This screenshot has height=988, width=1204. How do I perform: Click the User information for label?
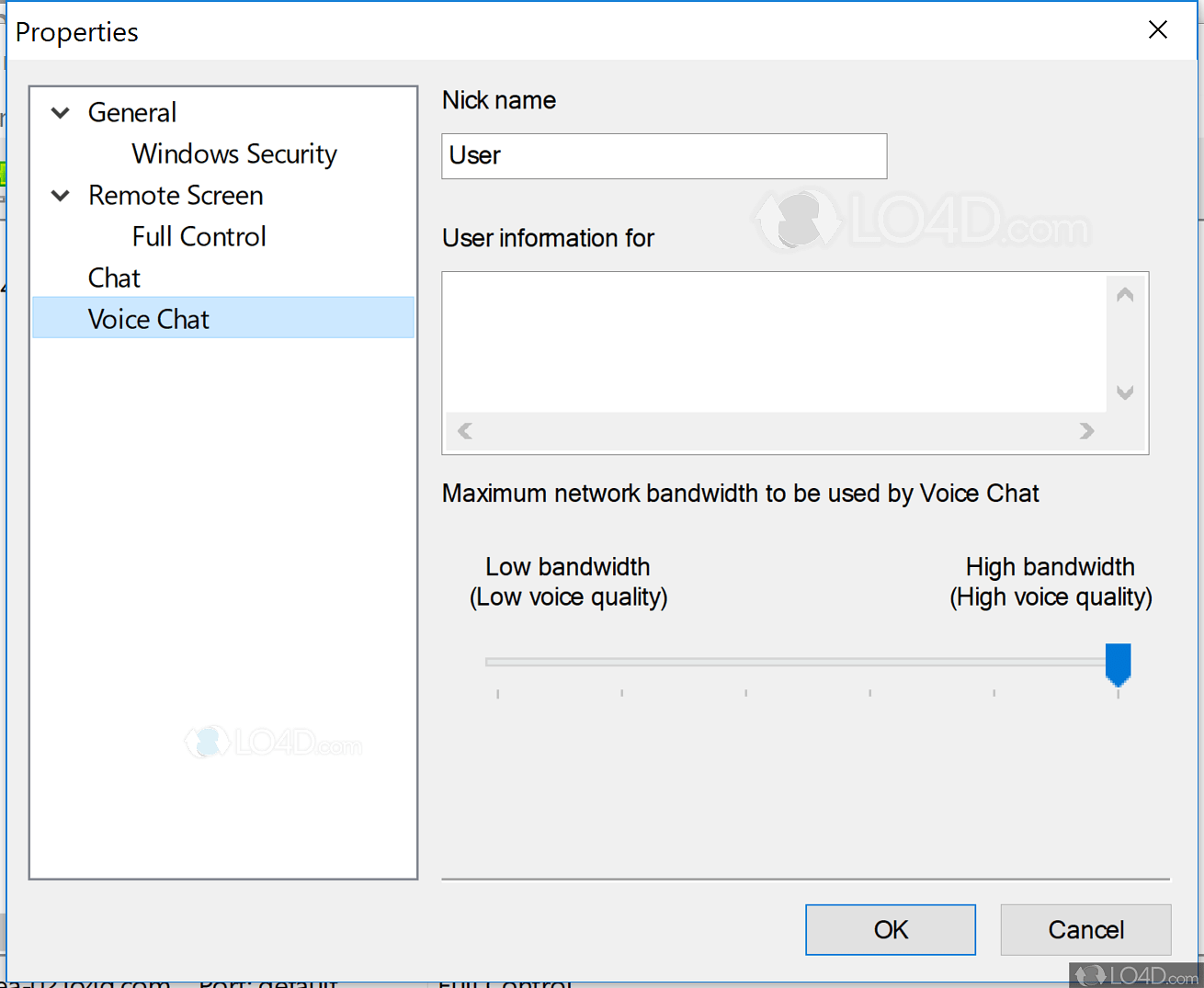point(548,238)
